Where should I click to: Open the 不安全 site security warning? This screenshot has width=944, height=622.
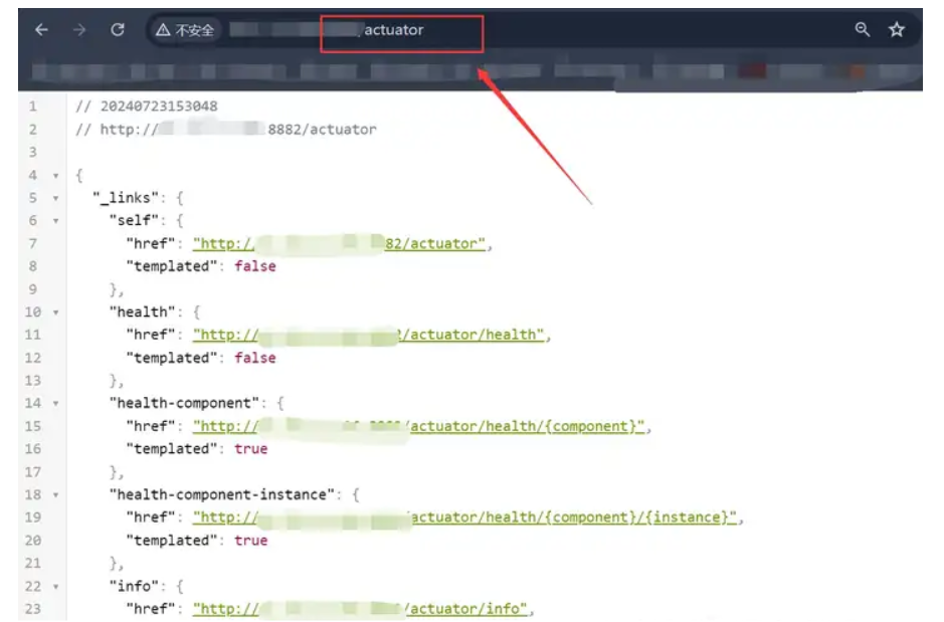(185, 30)
